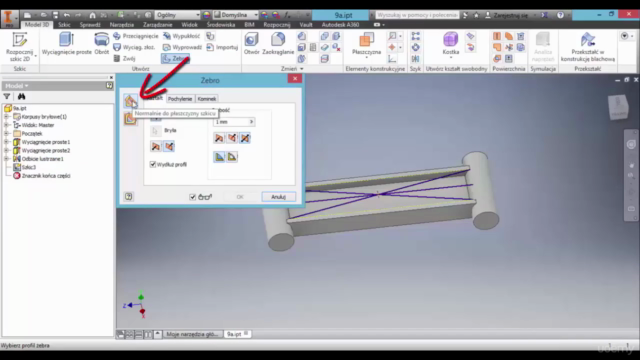Switch to the Pochylenie tab in Żebro dialog
This screenshot has height=360, width=640.
[x=180, y=99]
